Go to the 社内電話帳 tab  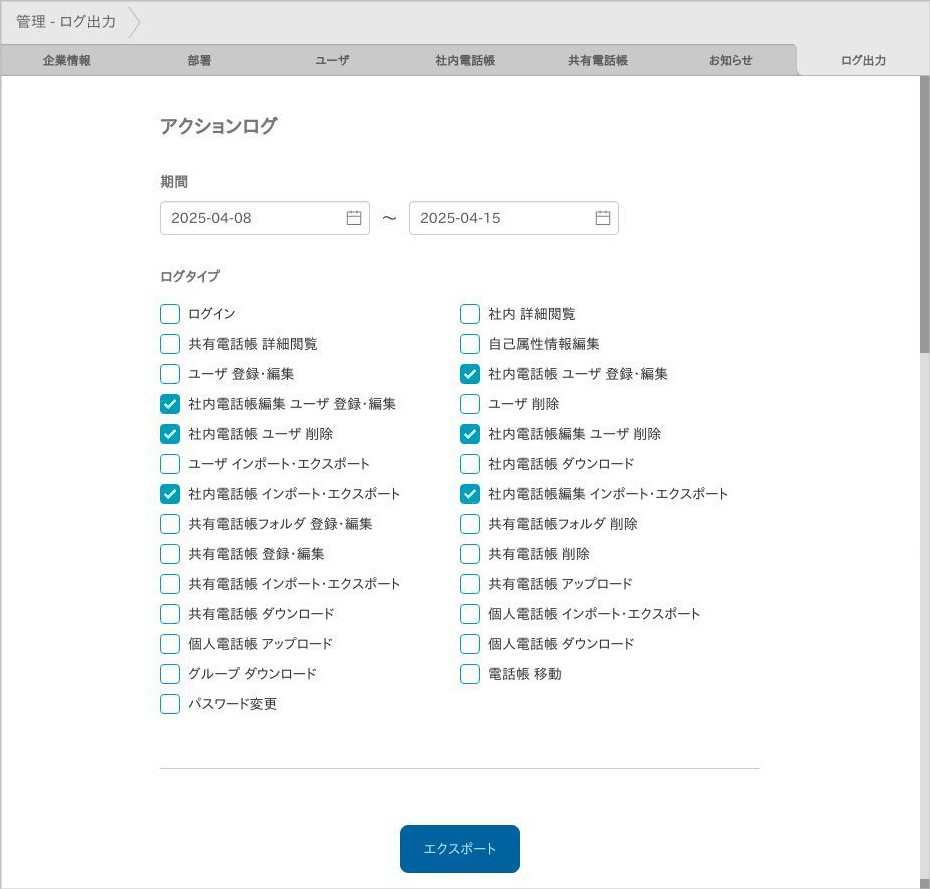[x=465, y=60]
